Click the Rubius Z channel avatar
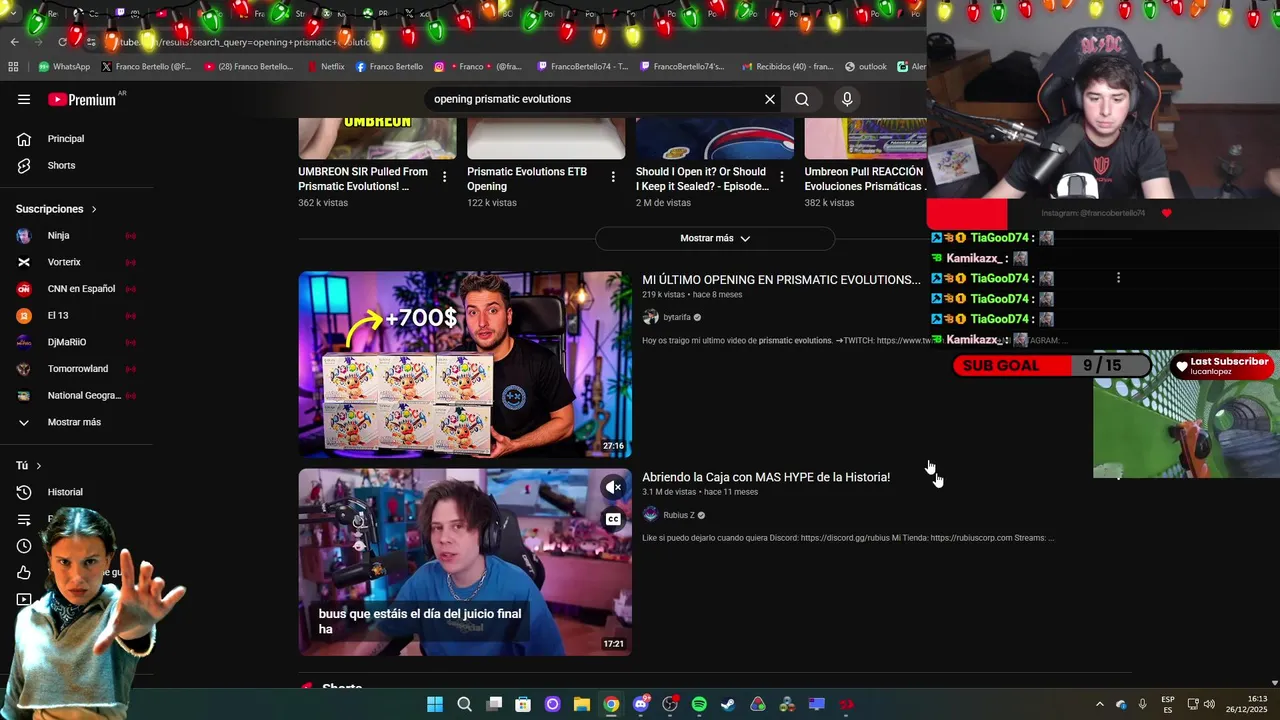Screen dimensions: 1280x720 coord(651,515)
